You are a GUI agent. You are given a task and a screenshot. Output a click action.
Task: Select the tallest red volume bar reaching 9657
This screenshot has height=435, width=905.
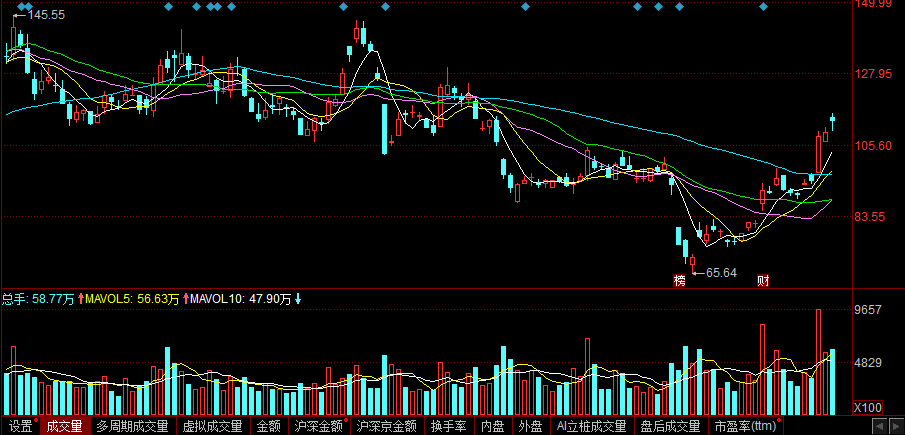click(818, 362)
